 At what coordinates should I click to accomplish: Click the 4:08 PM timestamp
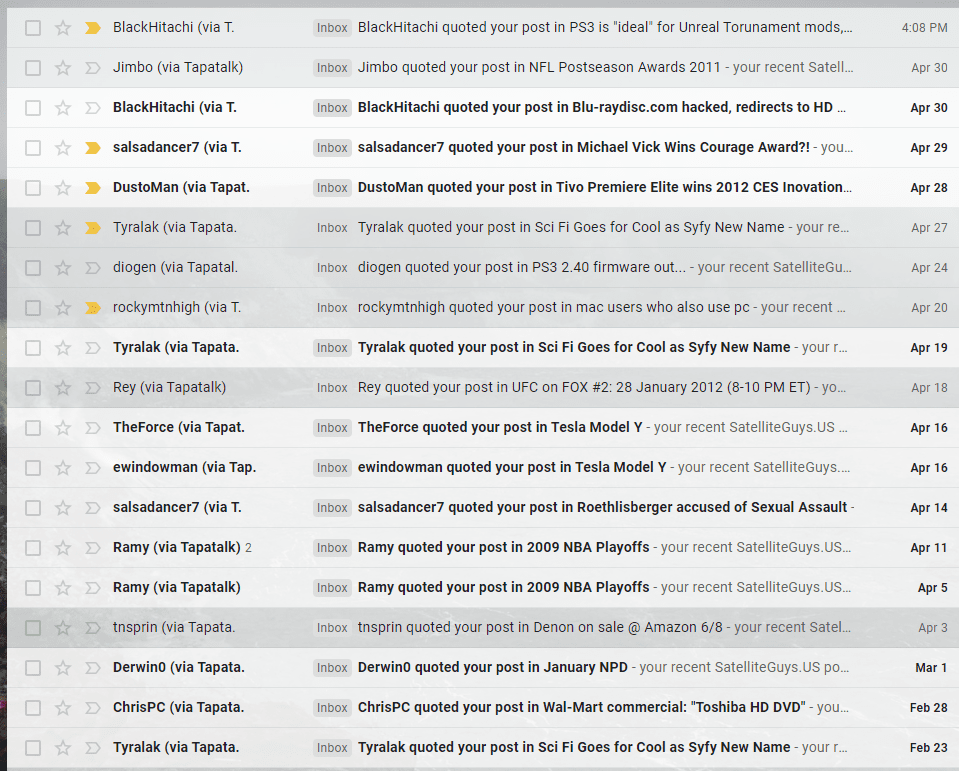click(924, 28)
